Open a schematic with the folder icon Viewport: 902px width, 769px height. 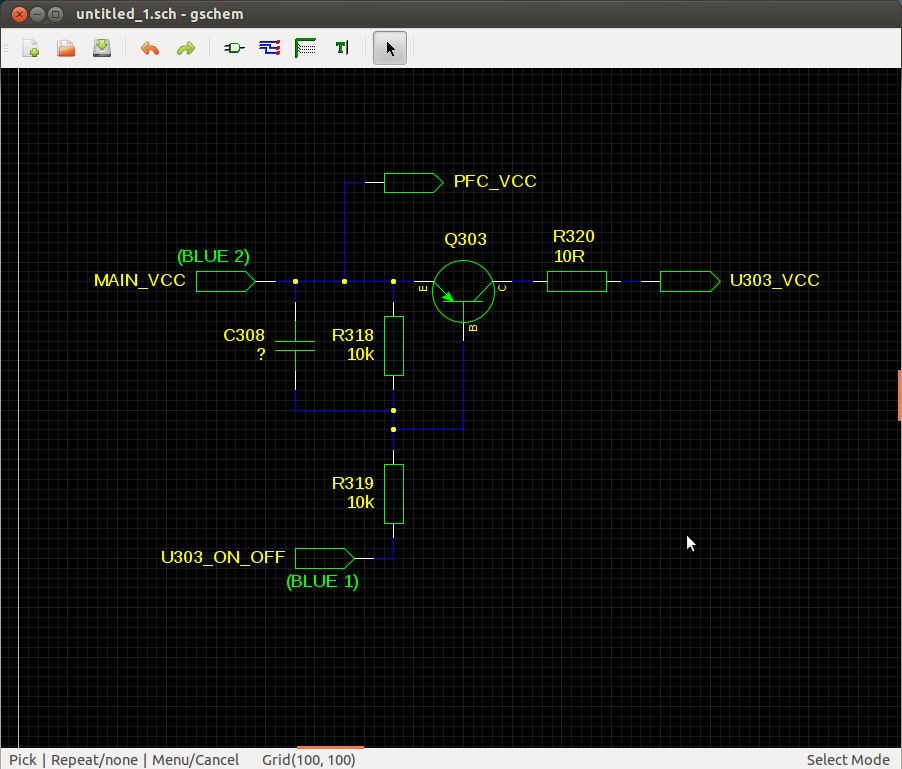click(66, 48)
